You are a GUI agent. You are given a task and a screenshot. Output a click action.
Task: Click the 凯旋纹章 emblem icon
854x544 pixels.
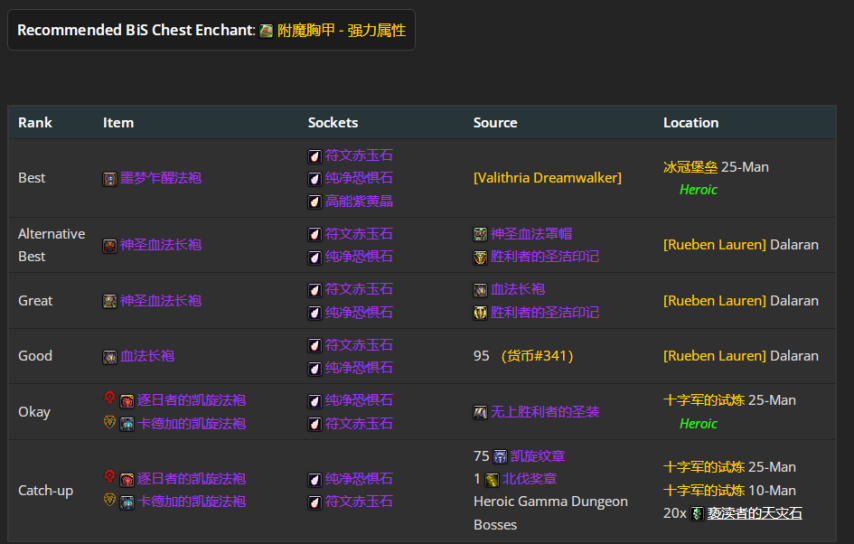[500, 457]
